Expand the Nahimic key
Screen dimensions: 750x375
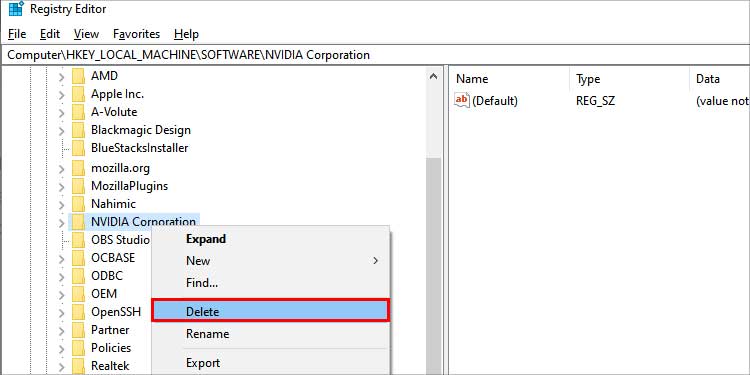point(61,205)
